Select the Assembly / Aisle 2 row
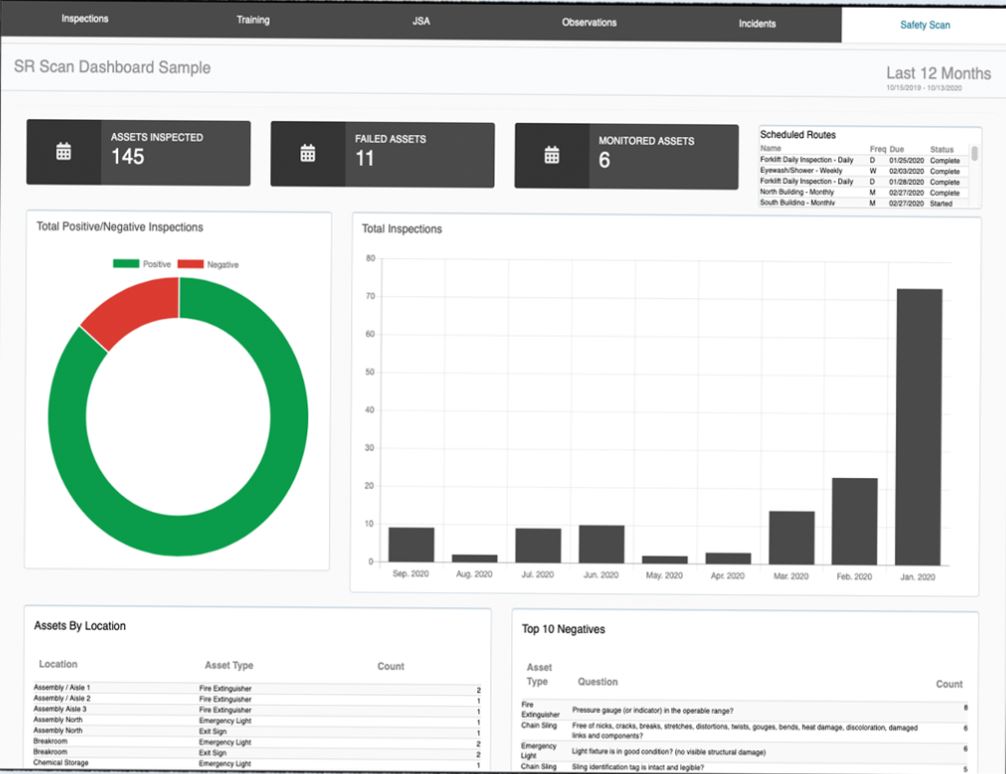The width and height of the screenshot is (1006, 774). [257, 699]
